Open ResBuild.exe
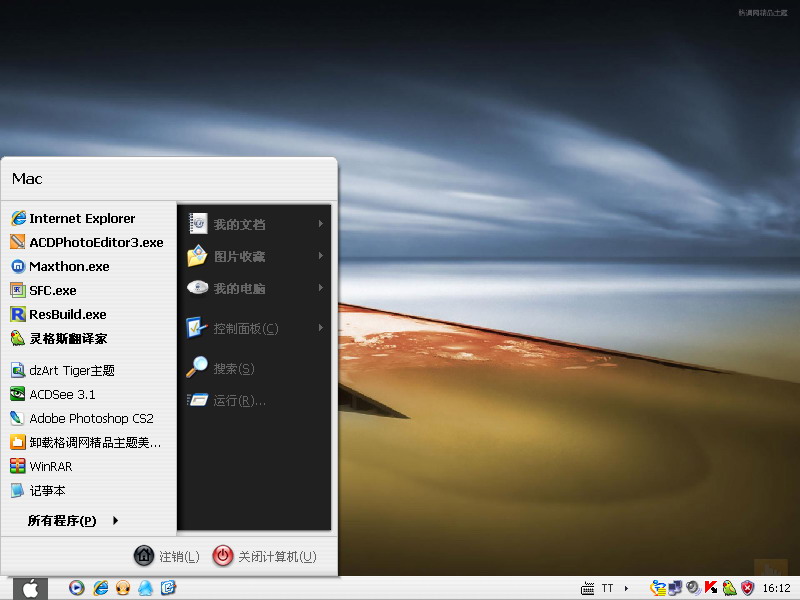The image size is (800, 600). pyautogui.click(x=88, y=314)
